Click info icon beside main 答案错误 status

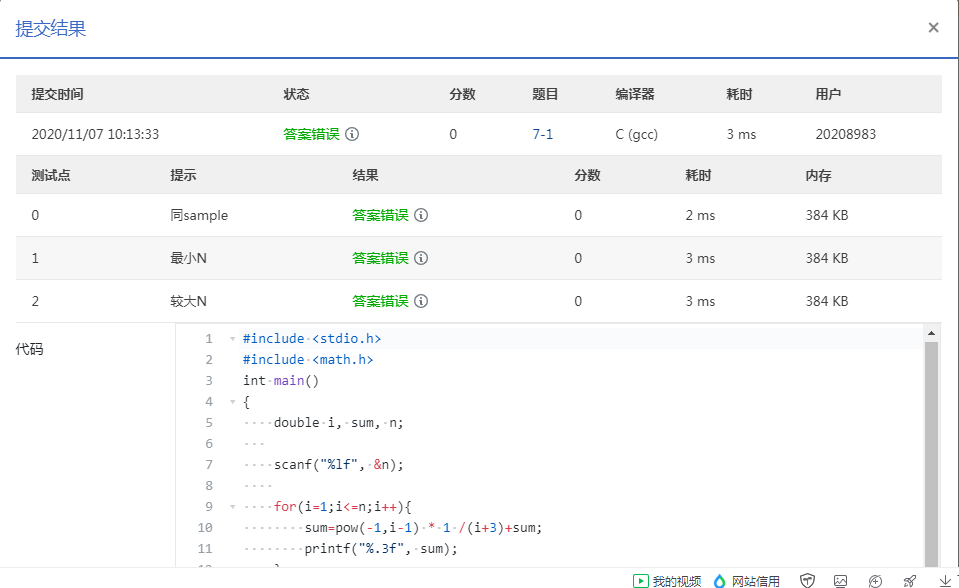point(352,134)
